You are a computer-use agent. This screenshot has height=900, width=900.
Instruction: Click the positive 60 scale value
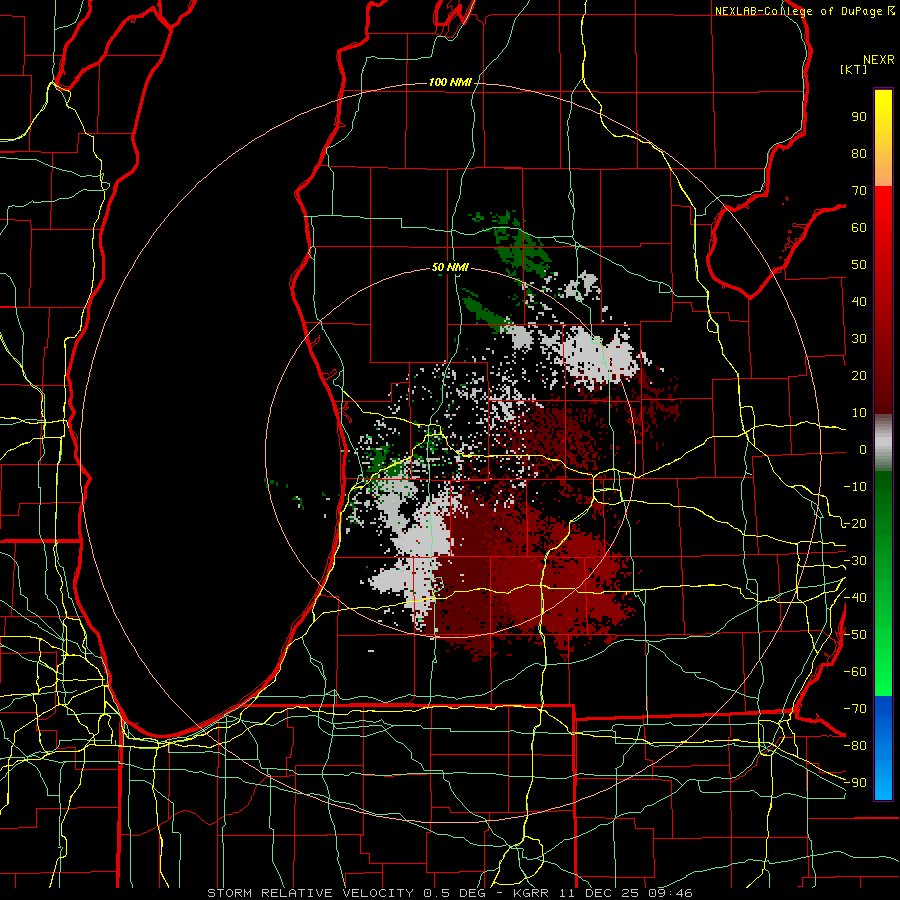click(859, 228)
